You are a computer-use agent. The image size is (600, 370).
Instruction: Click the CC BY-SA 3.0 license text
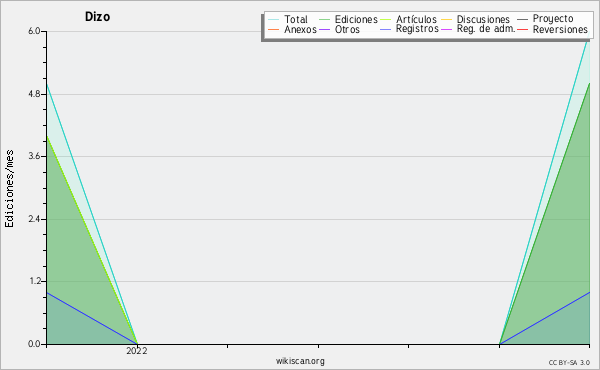coord(569,363)
